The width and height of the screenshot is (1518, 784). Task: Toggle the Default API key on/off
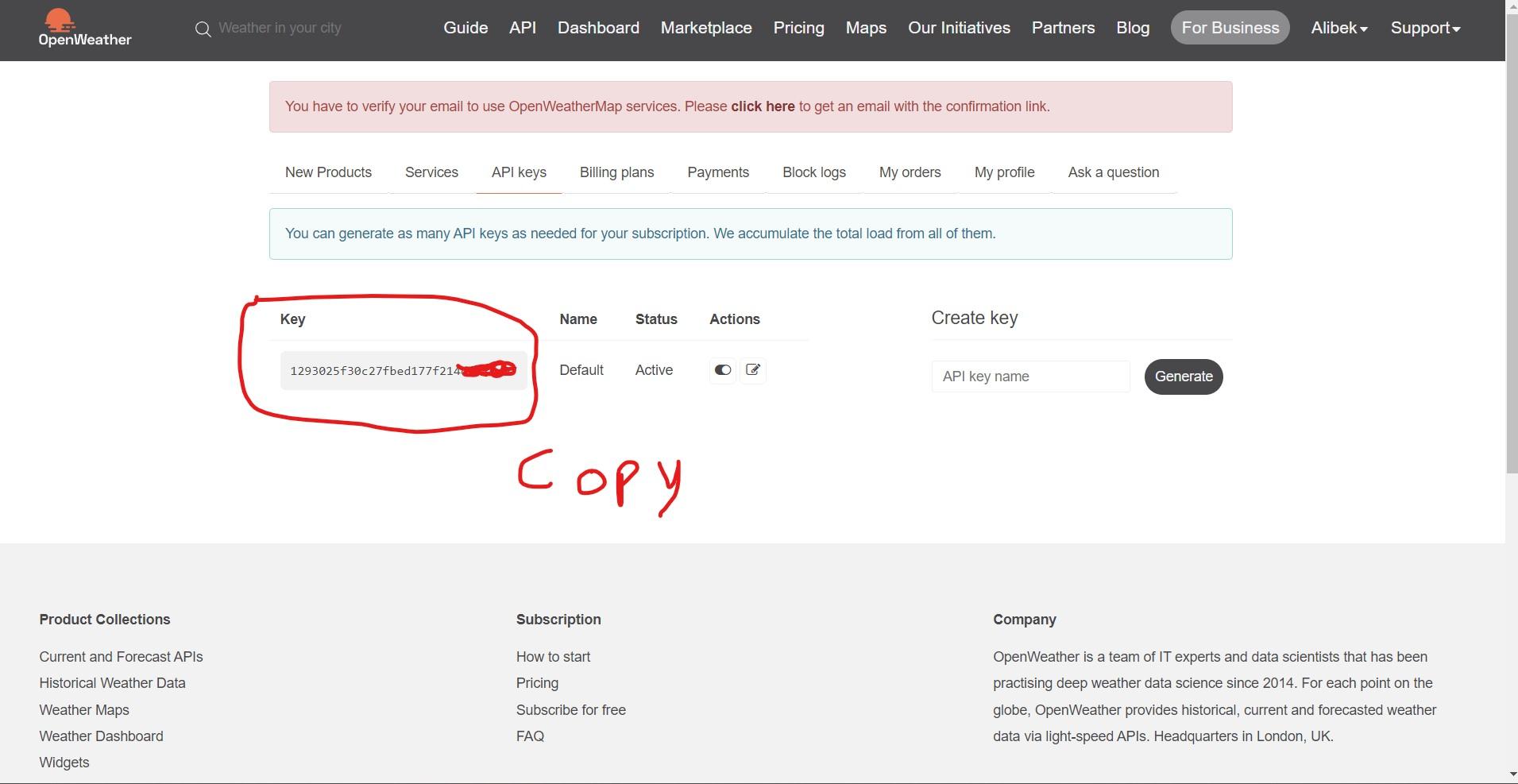[x=722, y=370]
